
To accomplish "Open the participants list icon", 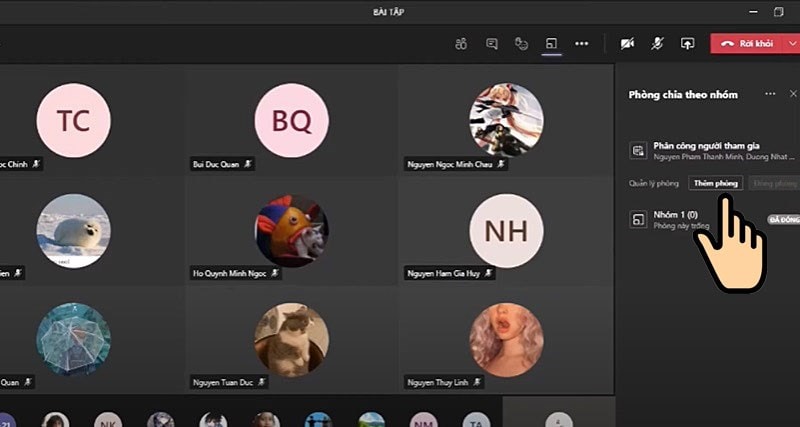I will 461,44.
